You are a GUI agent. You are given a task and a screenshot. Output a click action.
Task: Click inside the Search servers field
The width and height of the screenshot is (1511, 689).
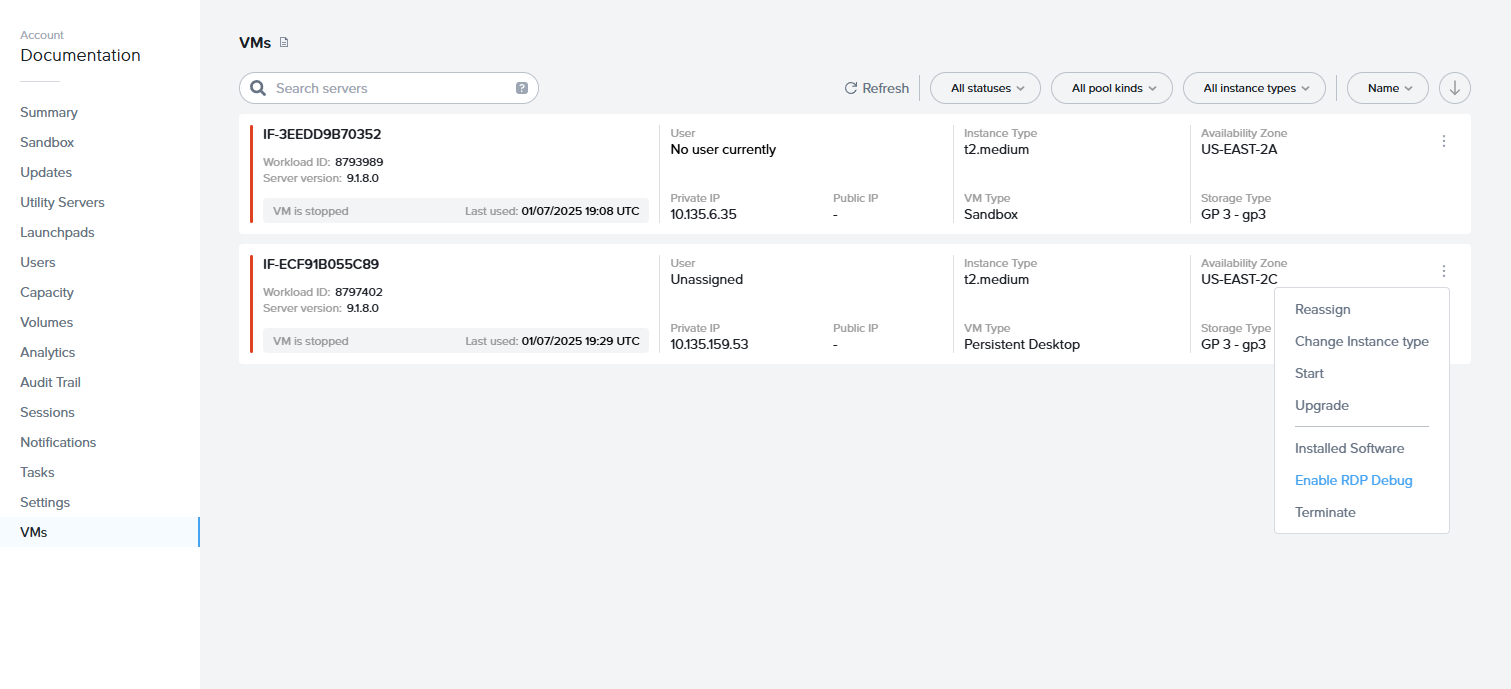390,88
